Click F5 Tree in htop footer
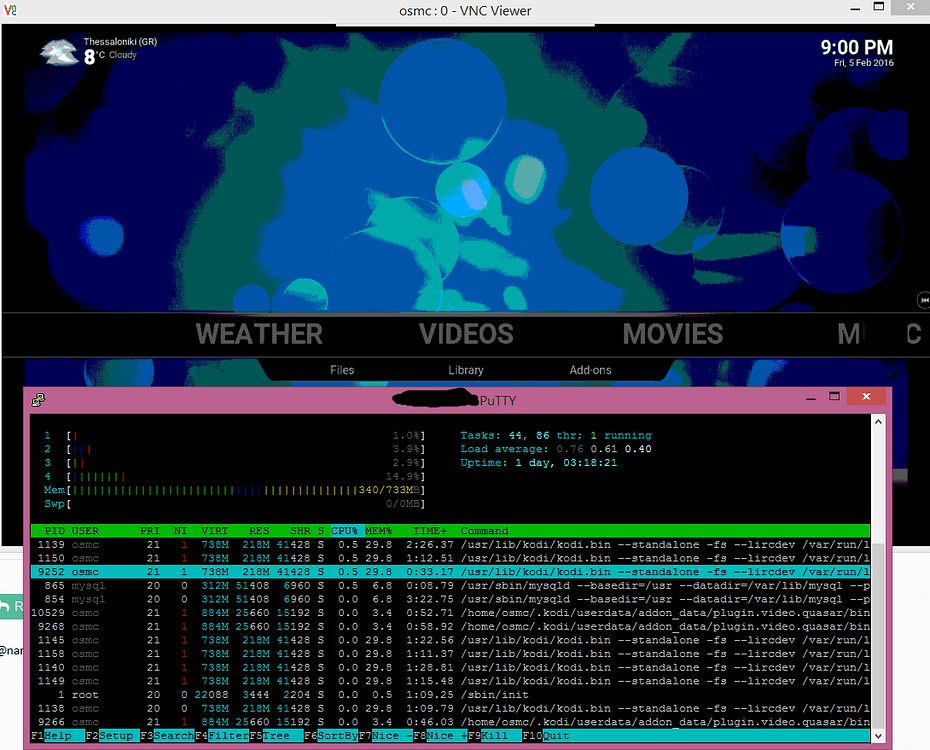This screenshot has width=930, height=750. 276,736
